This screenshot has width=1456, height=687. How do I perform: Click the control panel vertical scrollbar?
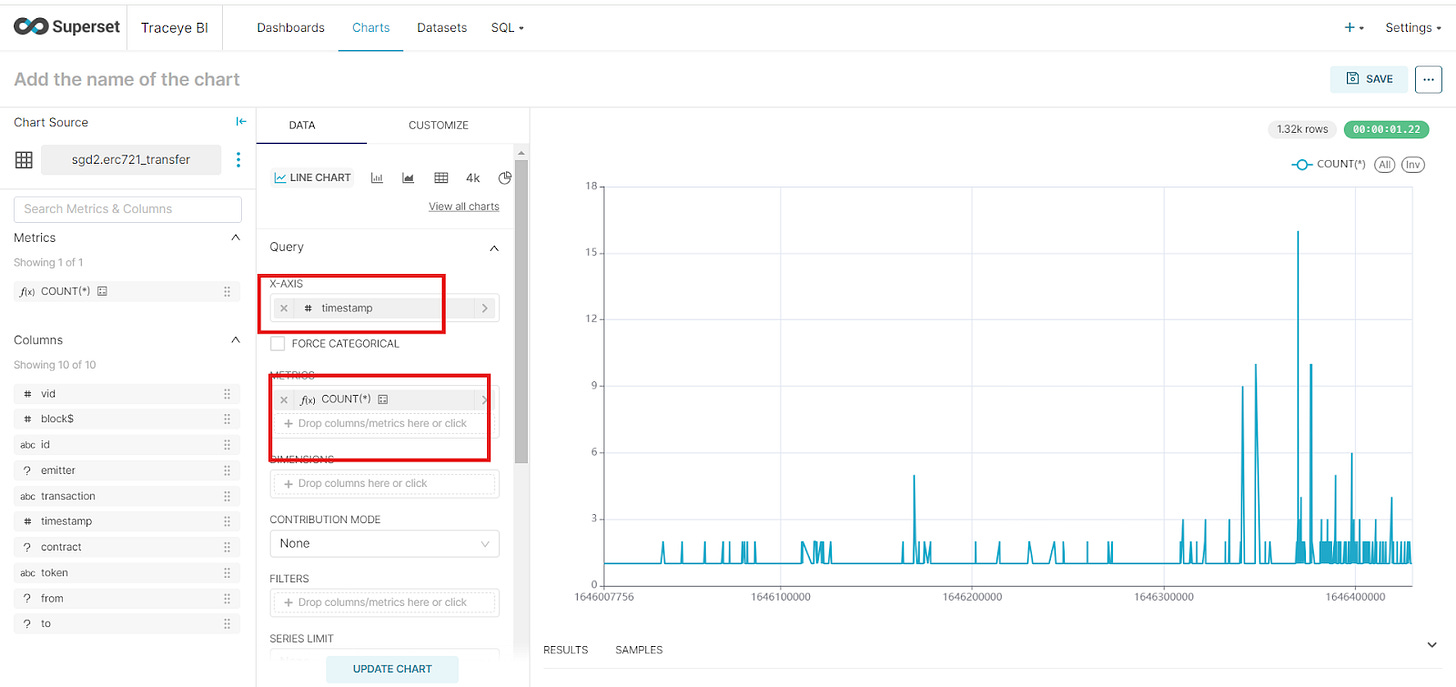point(520,310)
